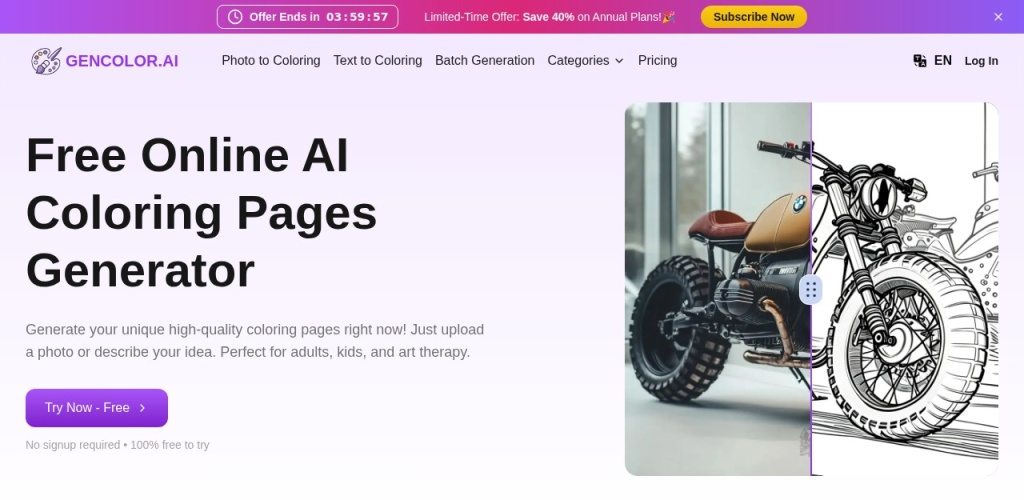Expand the Categories chevron arrow

tap(619, 61)
